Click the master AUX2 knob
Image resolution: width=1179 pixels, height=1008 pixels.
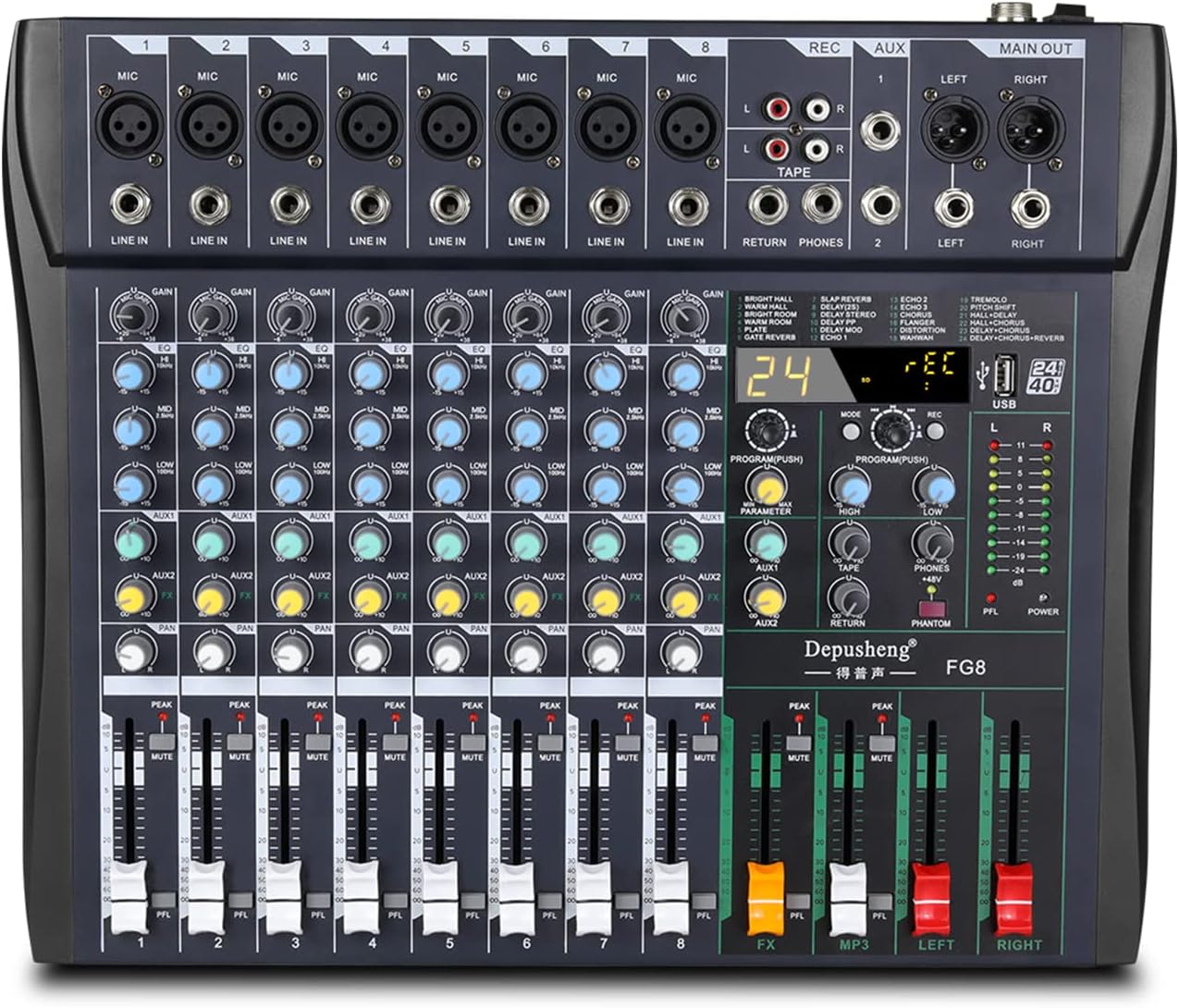766,597
